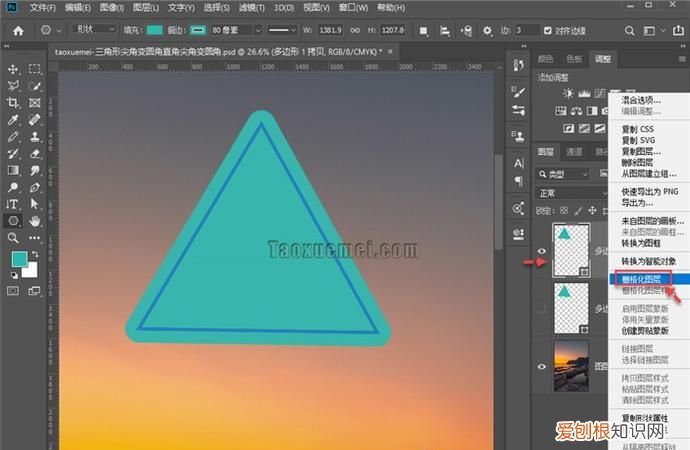Open the 形状 tool mode dropdown
The width and height of the screenshot is (690, 450).
click(x=97, y=30)
